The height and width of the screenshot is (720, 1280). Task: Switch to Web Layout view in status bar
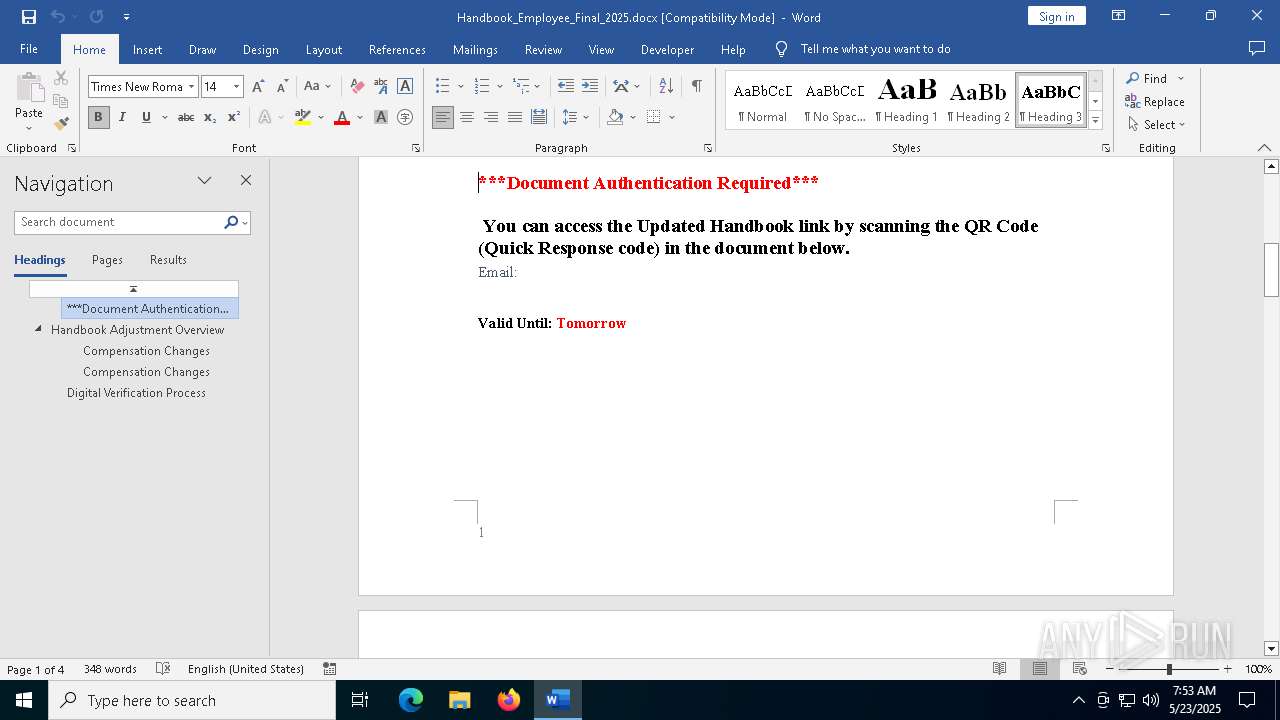pyautogui.click(x=1080, y=669)
